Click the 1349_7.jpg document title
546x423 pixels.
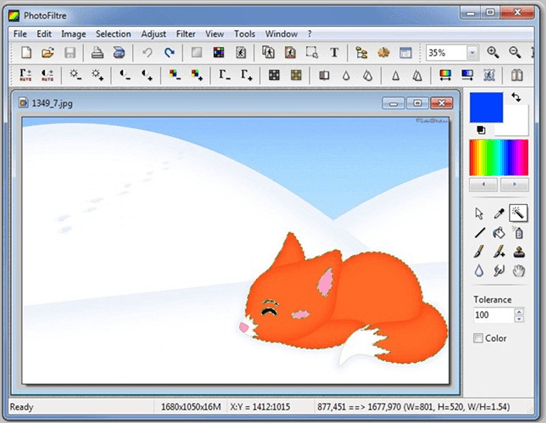52,103
